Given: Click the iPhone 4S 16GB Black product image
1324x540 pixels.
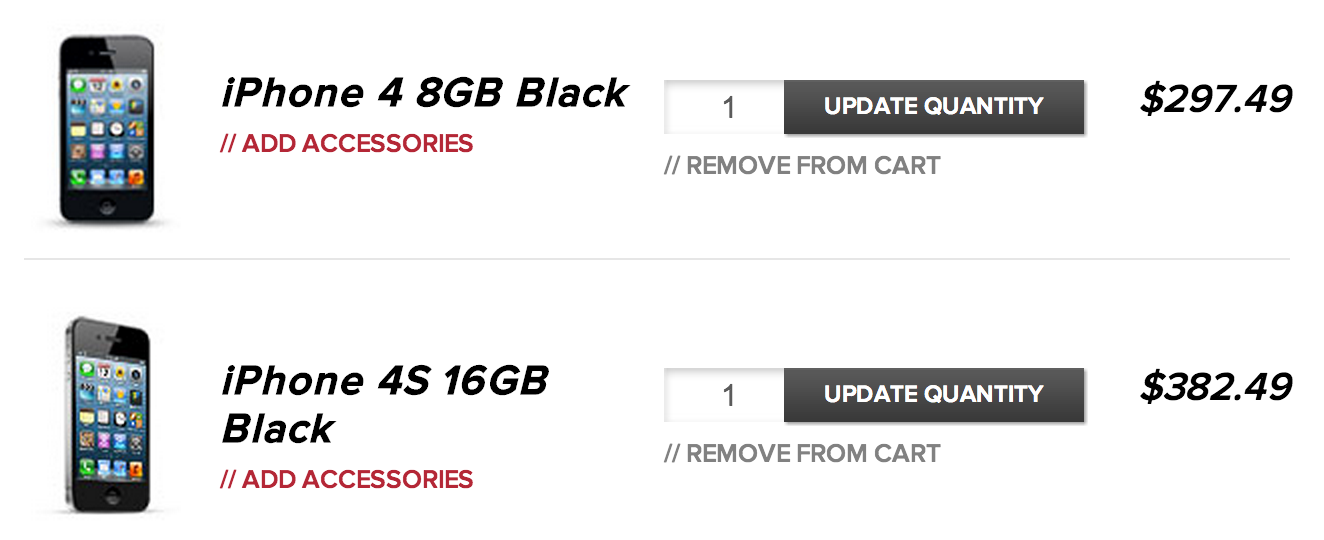Looking at the screenshot, I should pos(107,417).
